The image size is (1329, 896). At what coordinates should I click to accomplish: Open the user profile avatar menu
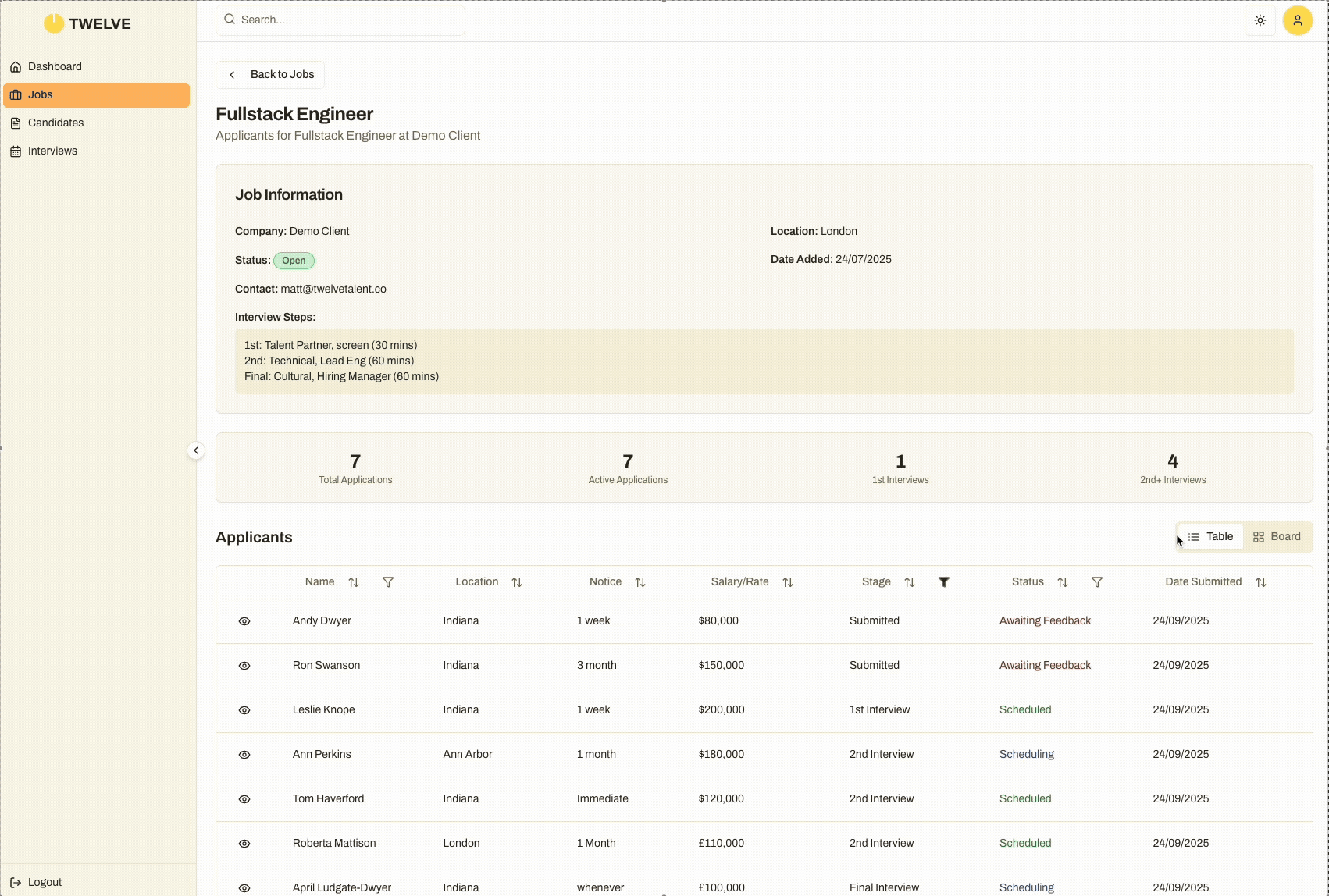pos(1297,20)
